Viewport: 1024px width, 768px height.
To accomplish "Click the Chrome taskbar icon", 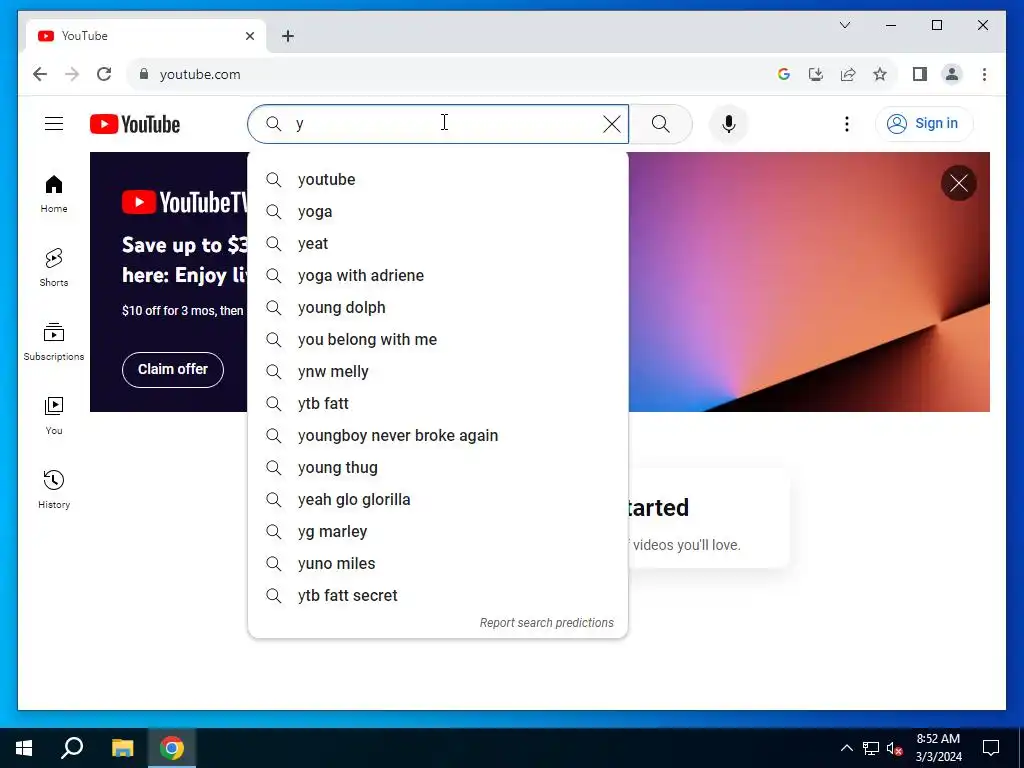I will pos(172,748).
